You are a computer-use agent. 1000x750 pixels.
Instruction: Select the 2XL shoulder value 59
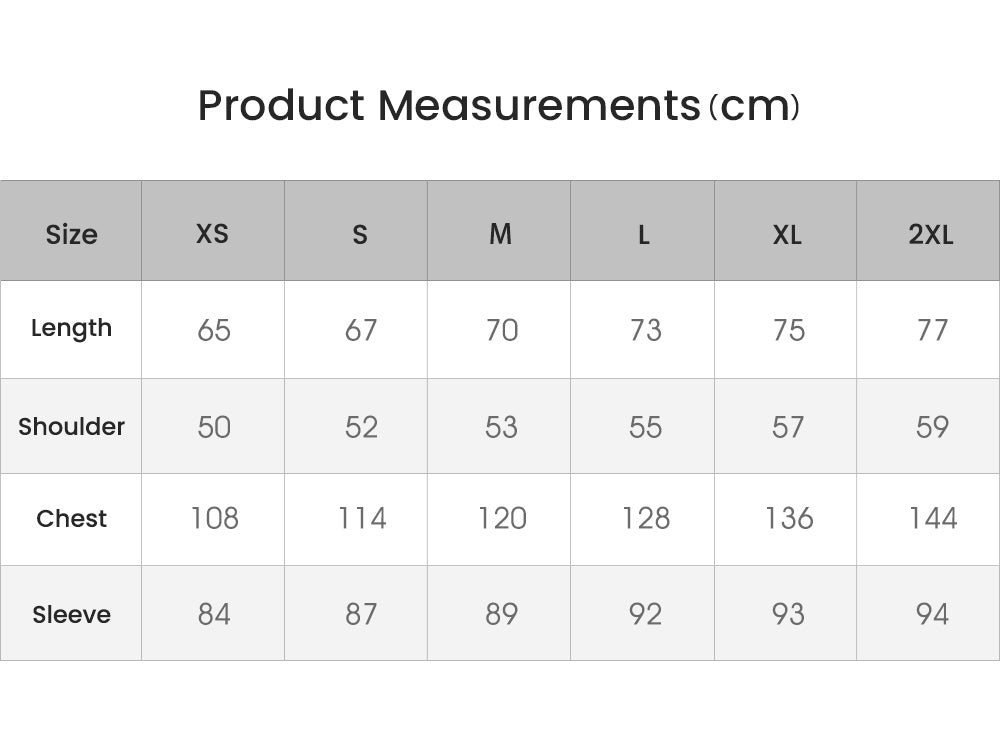click(x=932, y=427)
